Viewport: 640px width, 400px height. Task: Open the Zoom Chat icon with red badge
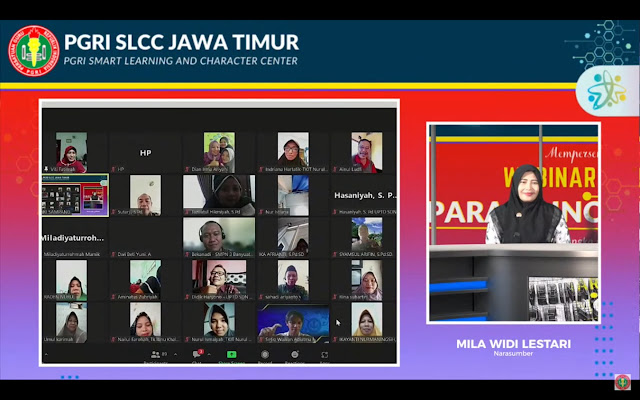197,354
